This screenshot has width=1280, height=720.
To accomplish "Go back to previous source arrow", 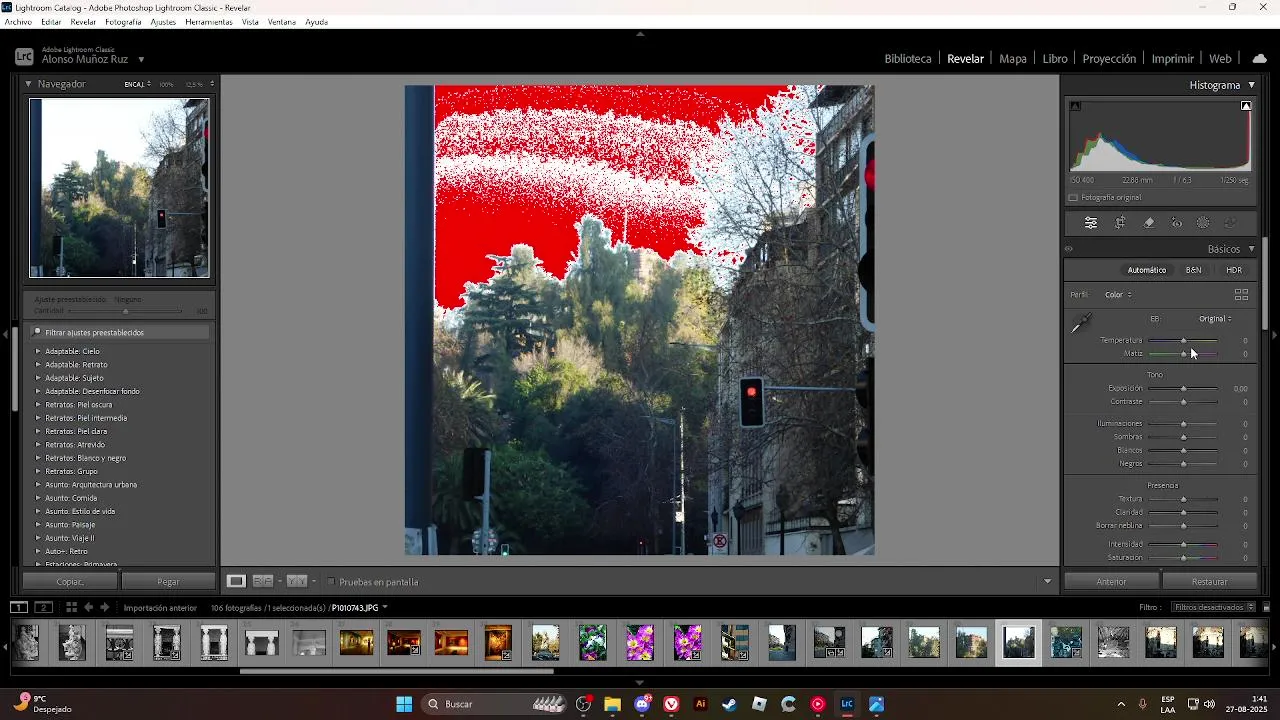I will [x=88, y=607].
